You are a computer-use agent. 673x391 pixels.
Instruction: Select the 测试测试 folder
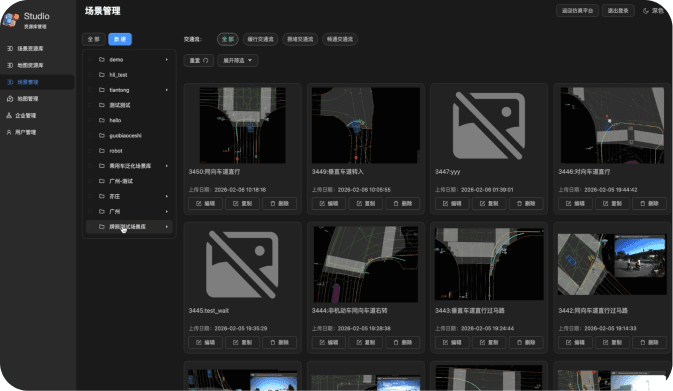(x=129, y=105)
